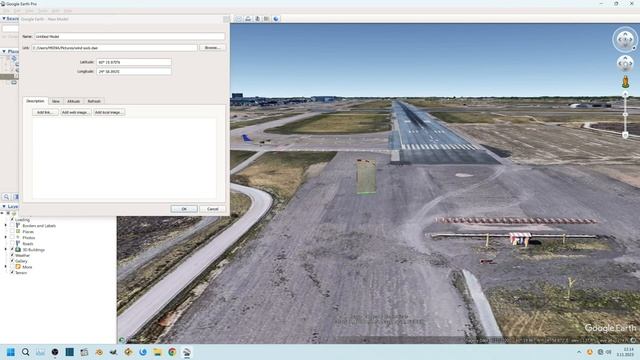Image resolution: width=640 pixels, height=360 pixels.
Task: Open the Windows Start menu
Action: [11, 352]
